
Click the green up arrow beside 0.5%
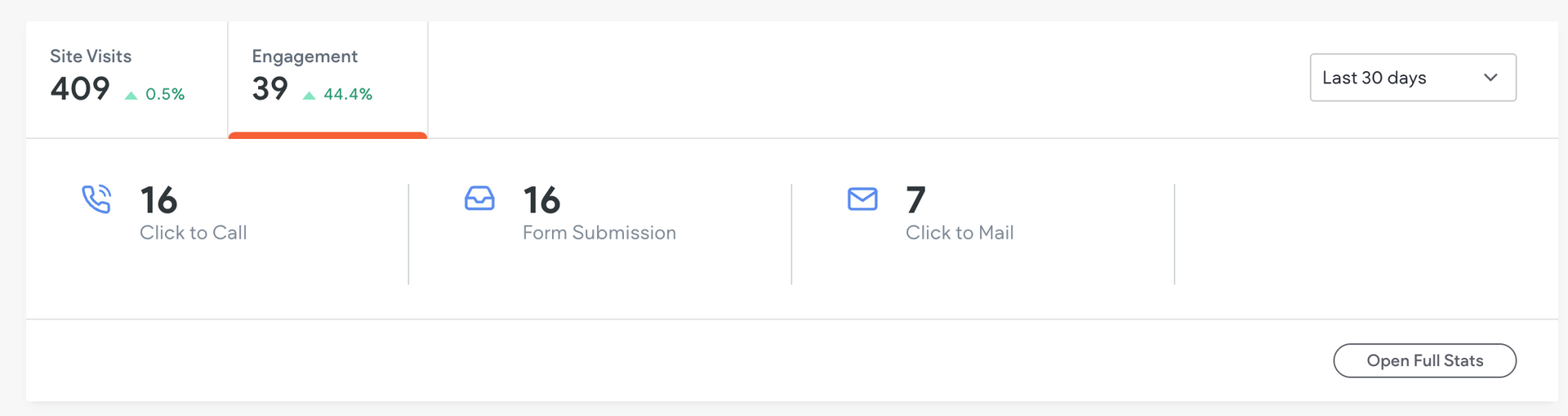(131, 96)
